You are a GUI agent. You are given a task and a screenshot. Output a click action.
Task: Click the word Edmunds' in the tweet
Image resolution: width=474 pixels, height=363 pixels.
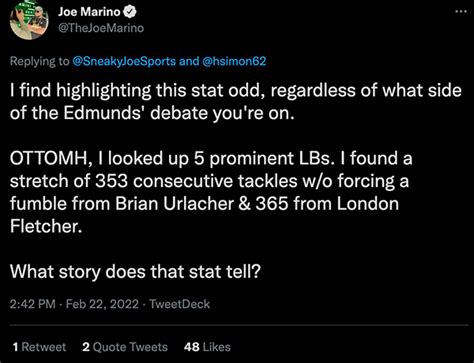(104, 113)
